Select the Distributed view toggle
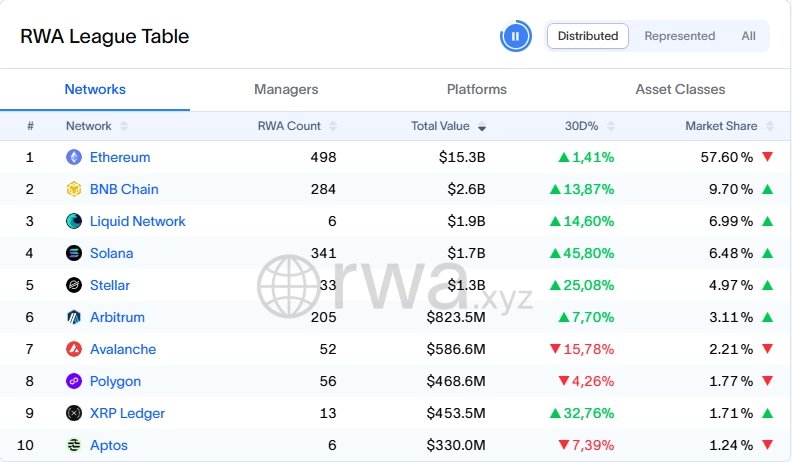The image size is (792, 462). 588,36
